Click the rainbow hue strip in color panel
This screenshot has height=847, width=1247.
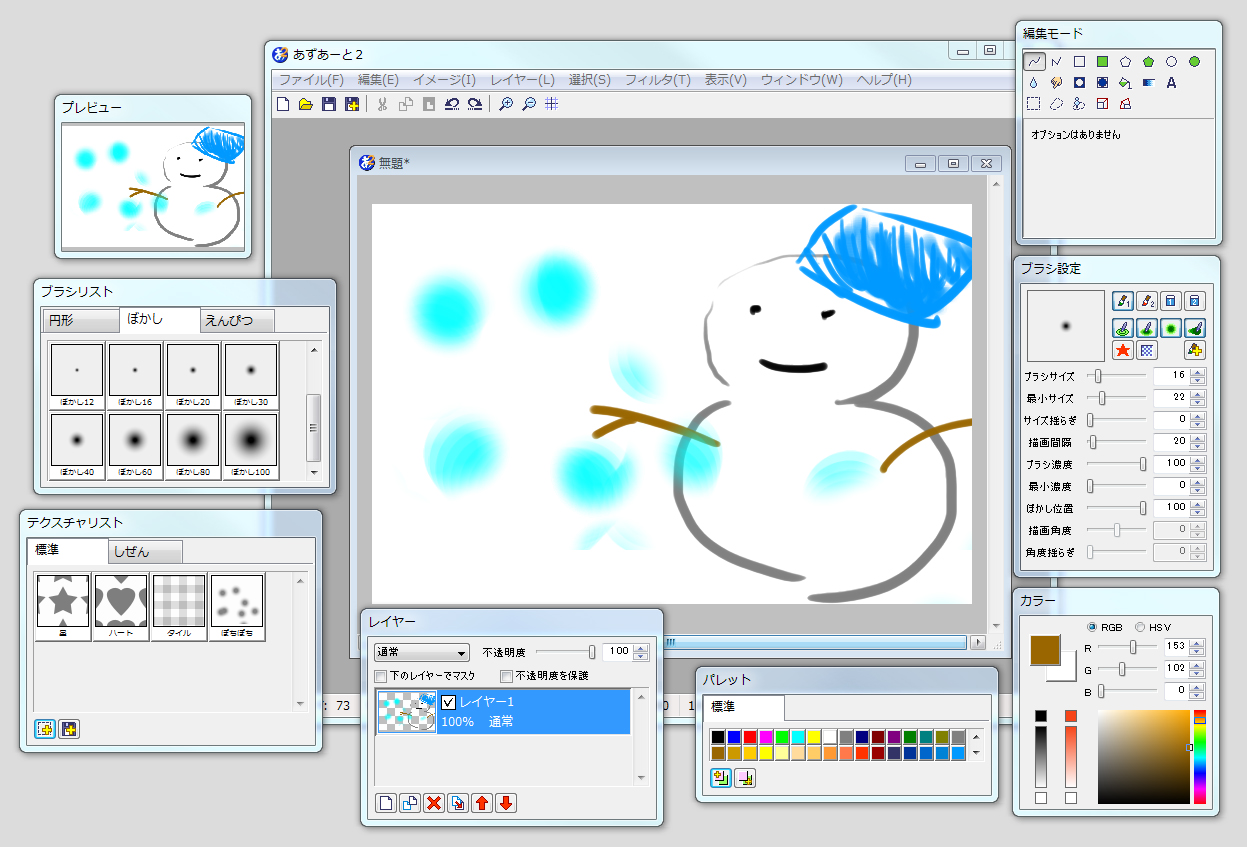click(x=1200, y=757)
